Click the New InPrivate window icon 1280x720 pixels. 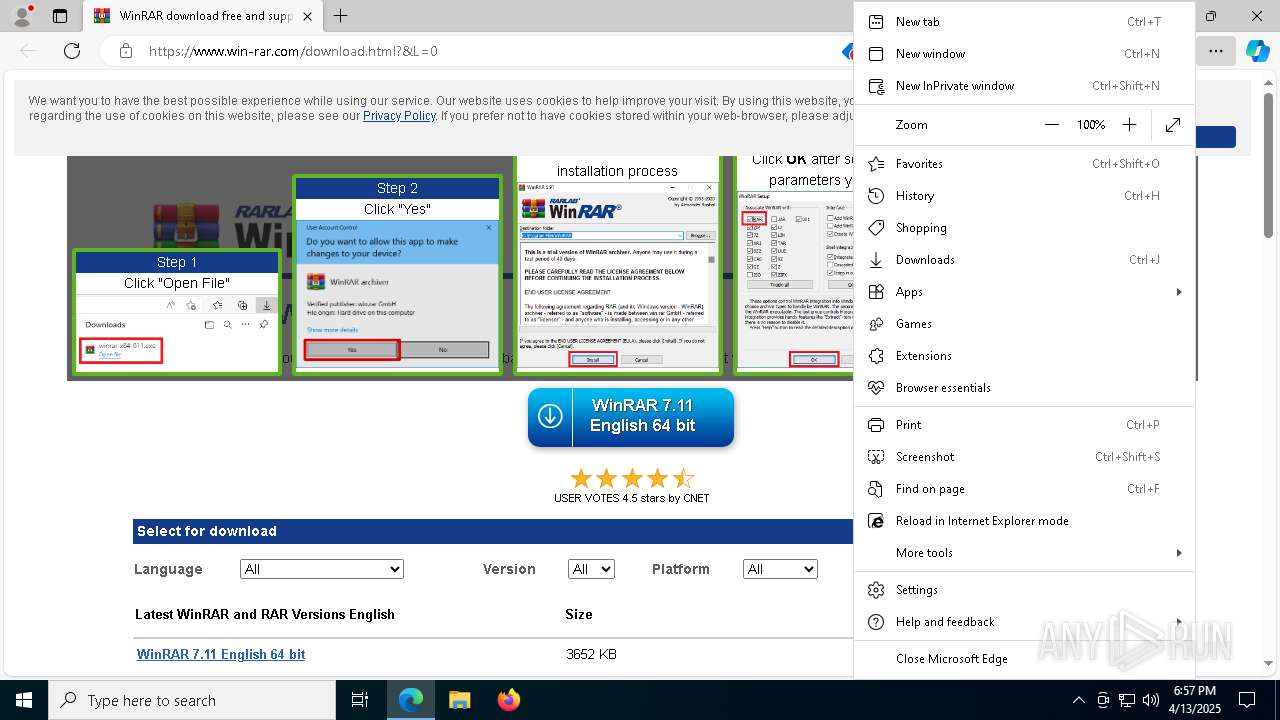(876, 86)
